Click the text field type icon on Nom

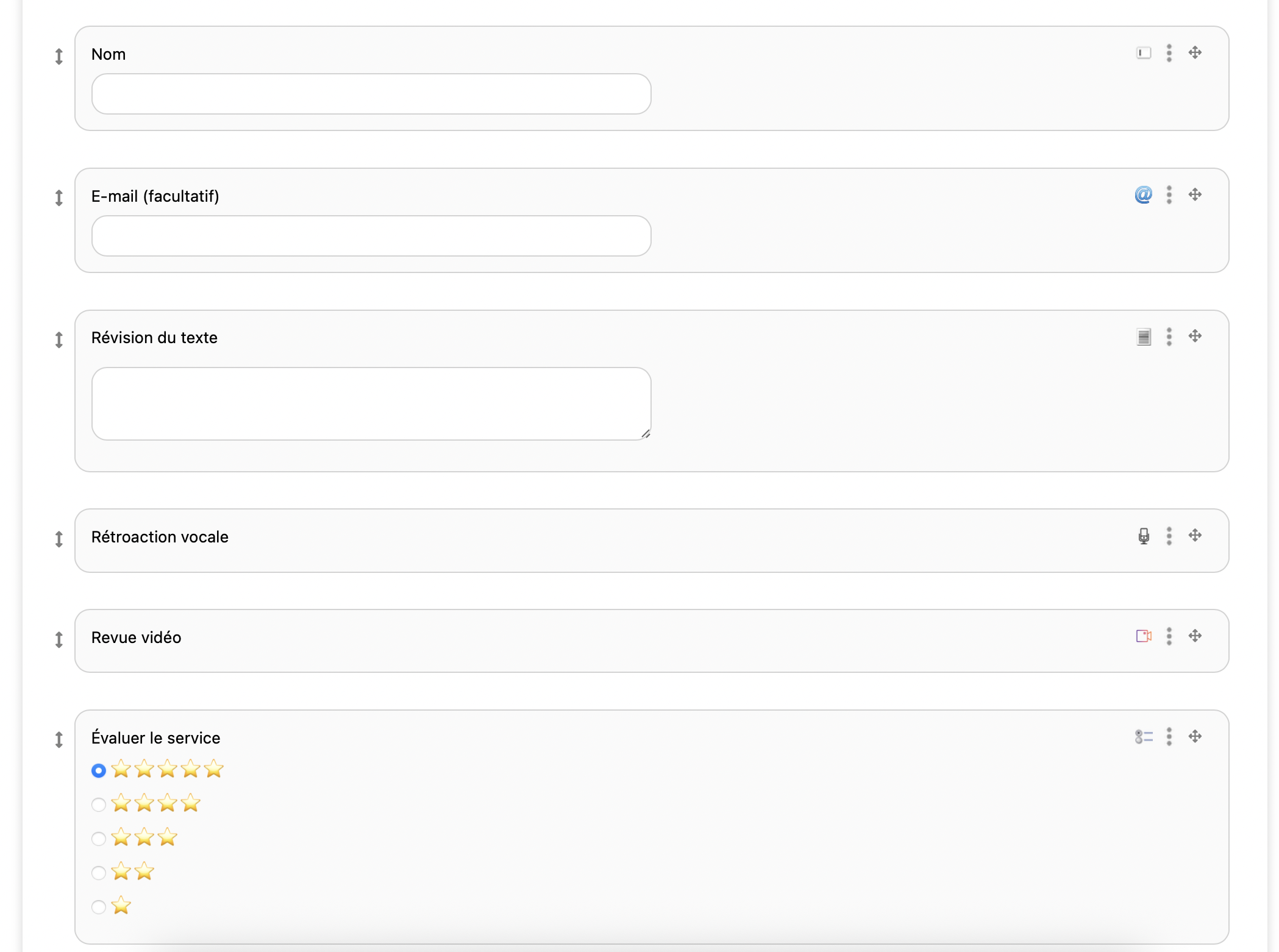point(1144,53)
